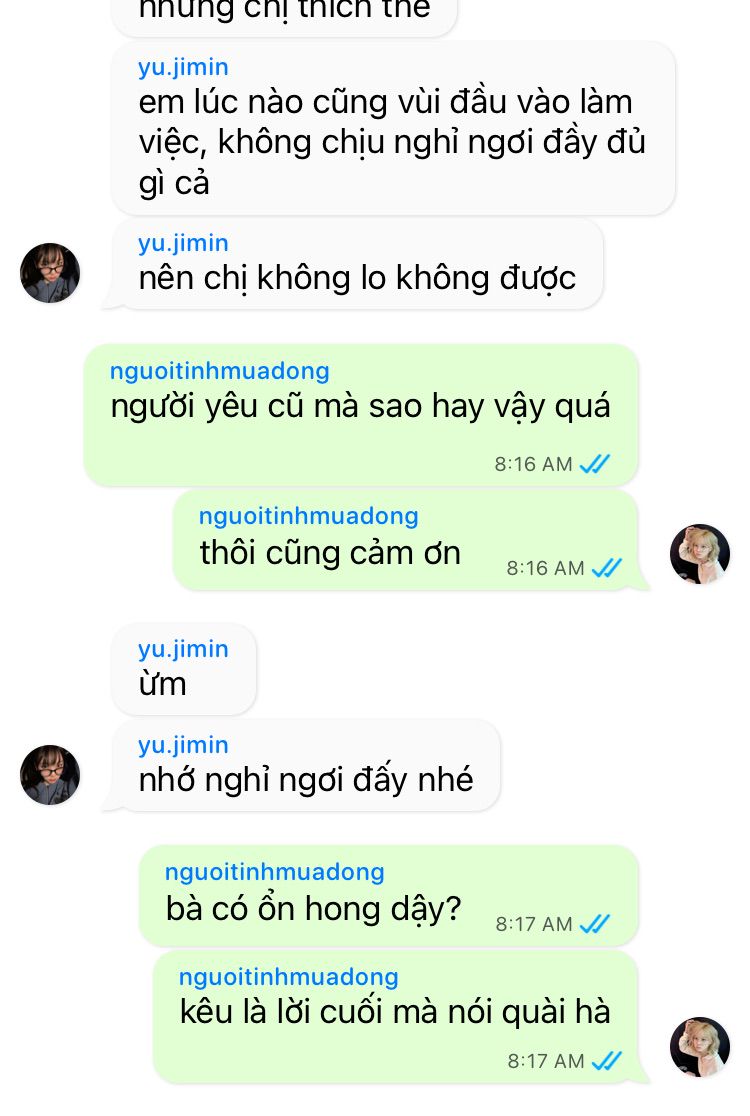Open yu.jimin name above 'nhớ nghỉ ngơi'

(183, 744)
